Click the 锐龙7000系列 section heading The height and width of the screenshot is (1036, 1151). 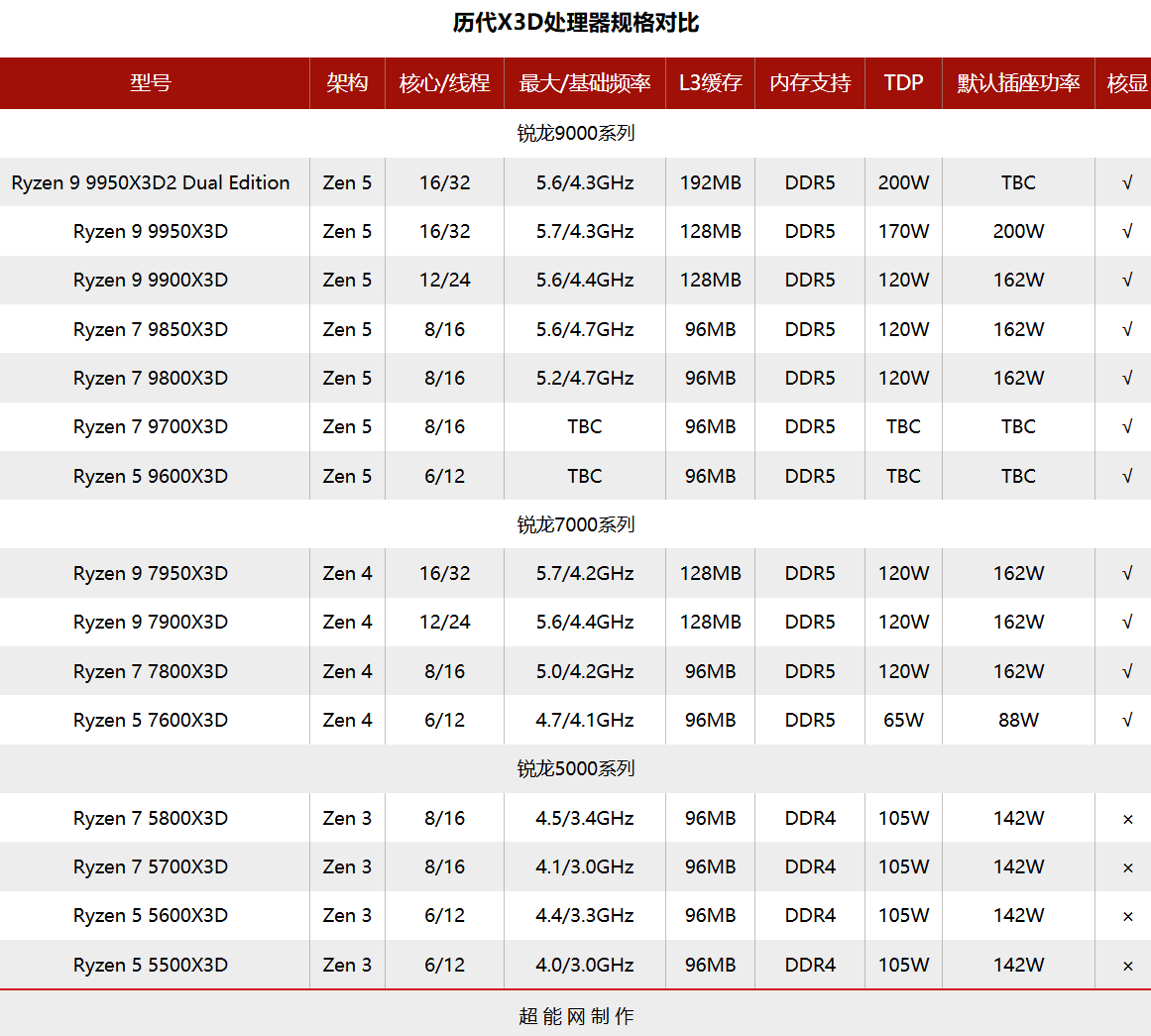point(575,524)
